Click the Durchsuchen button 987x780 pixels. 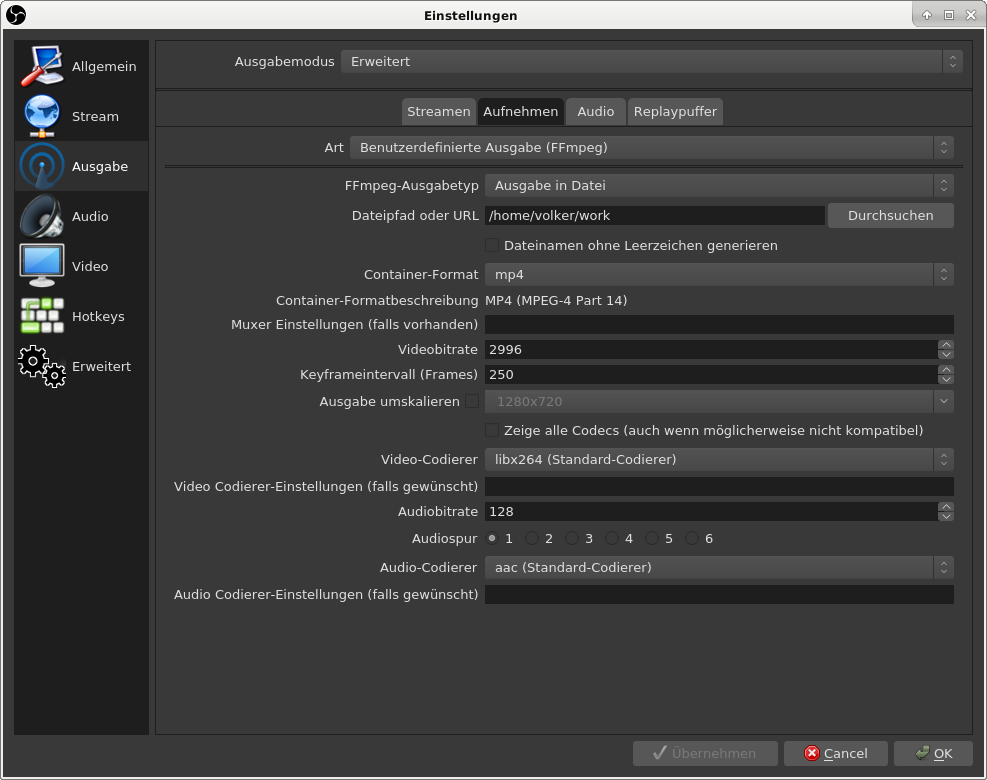click(890, 215)
